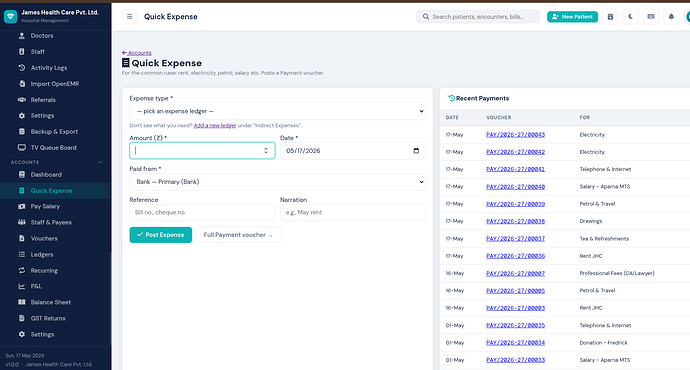The height and width of the screenshot is (370, 690).
Task: Open voucher PAY/2026-27/00041 link
Action: tap(515, 169)
